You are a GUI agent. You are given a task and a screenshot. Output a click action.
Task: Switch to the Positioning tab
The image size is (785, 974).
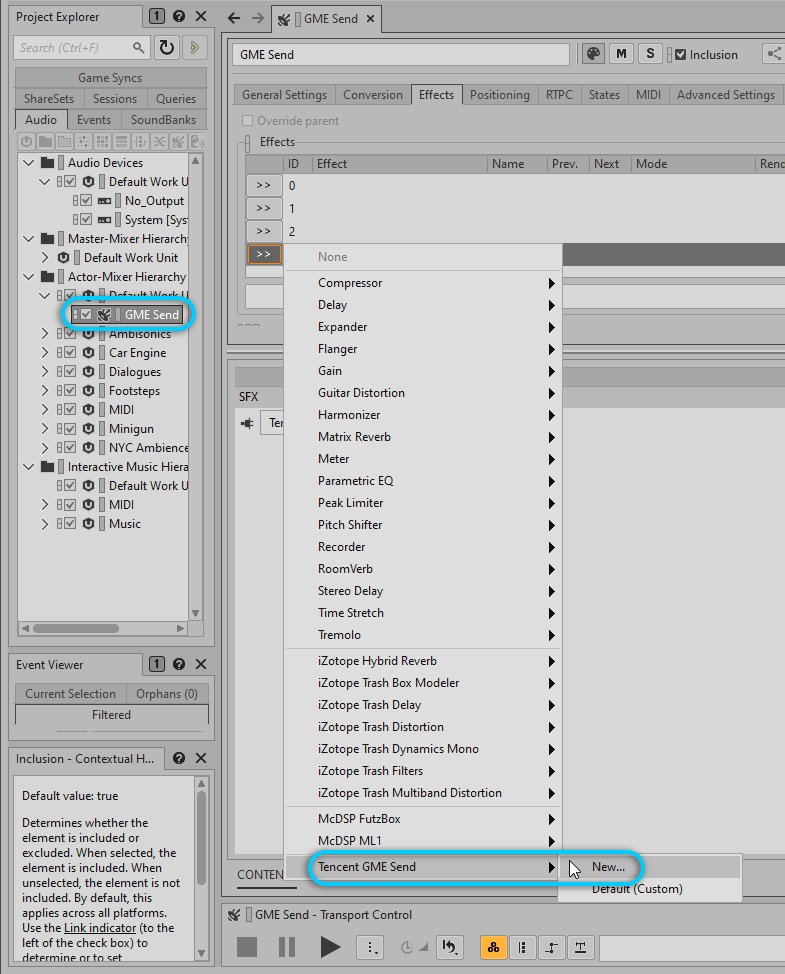(x=499, y=95)
